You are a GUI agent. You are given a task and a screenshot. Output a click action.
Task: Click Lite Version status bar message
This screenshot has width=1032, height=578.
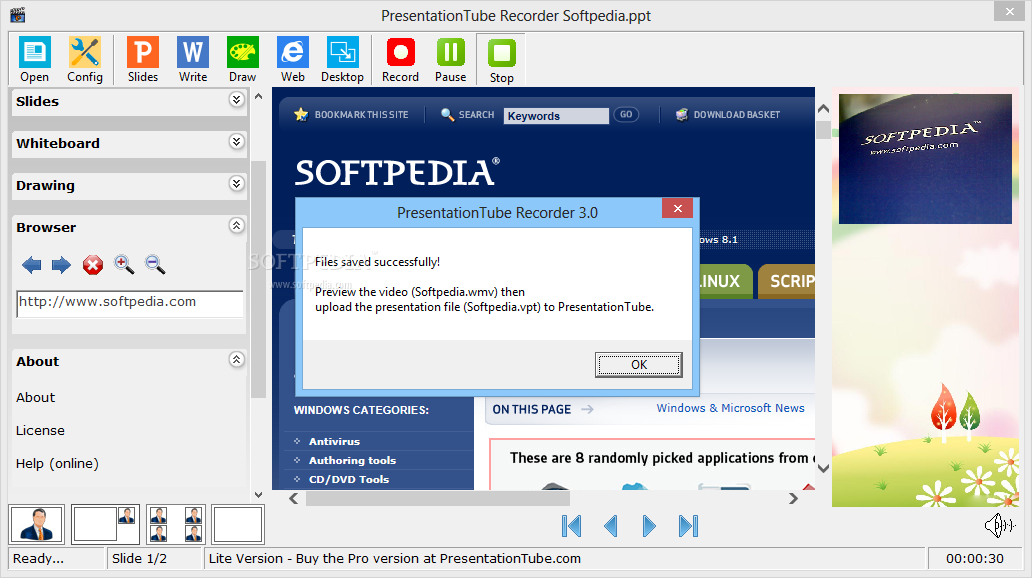point(395,559)
